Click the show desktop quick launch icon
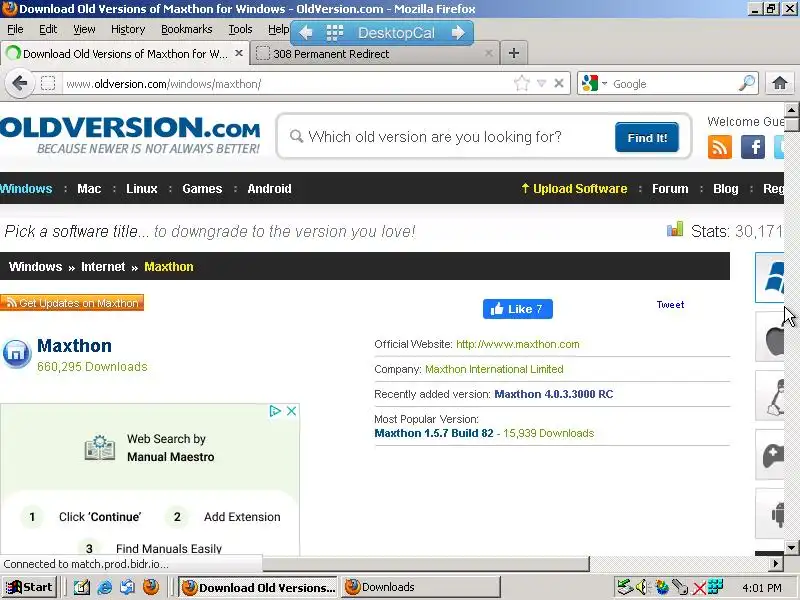 tap(82, 587)
